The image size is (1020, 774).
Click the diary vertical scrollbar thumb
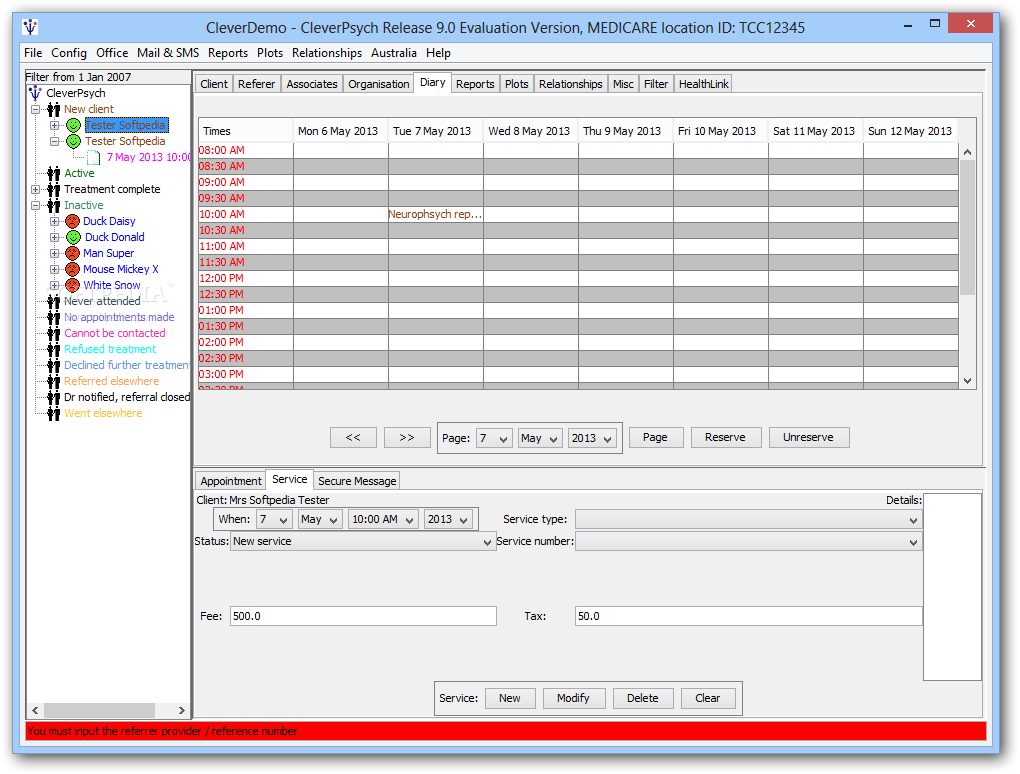click(967, 228)
